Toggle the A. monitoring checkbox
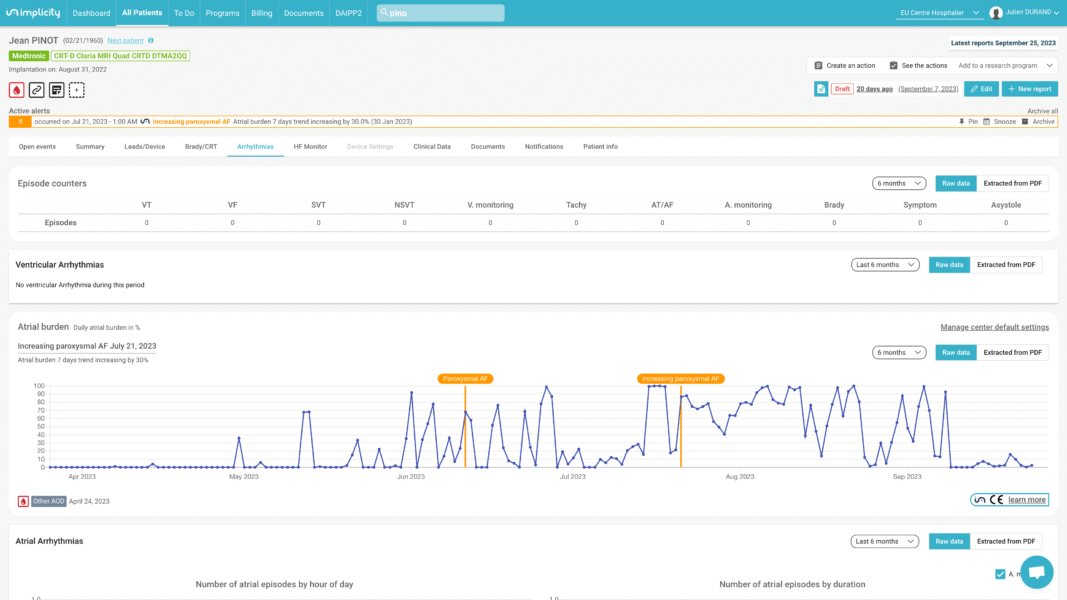 tap(1000, 574)
